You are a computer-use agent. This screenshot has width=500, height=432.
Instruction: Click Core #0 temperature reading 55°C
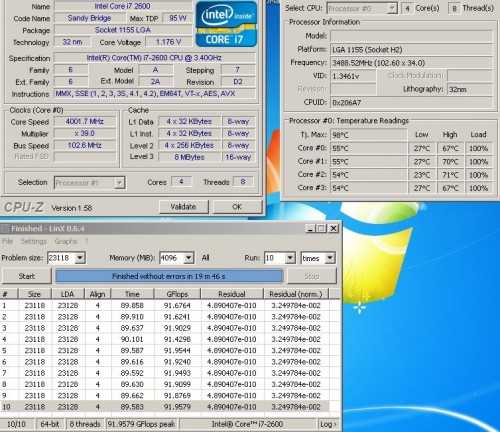point(368,148)
